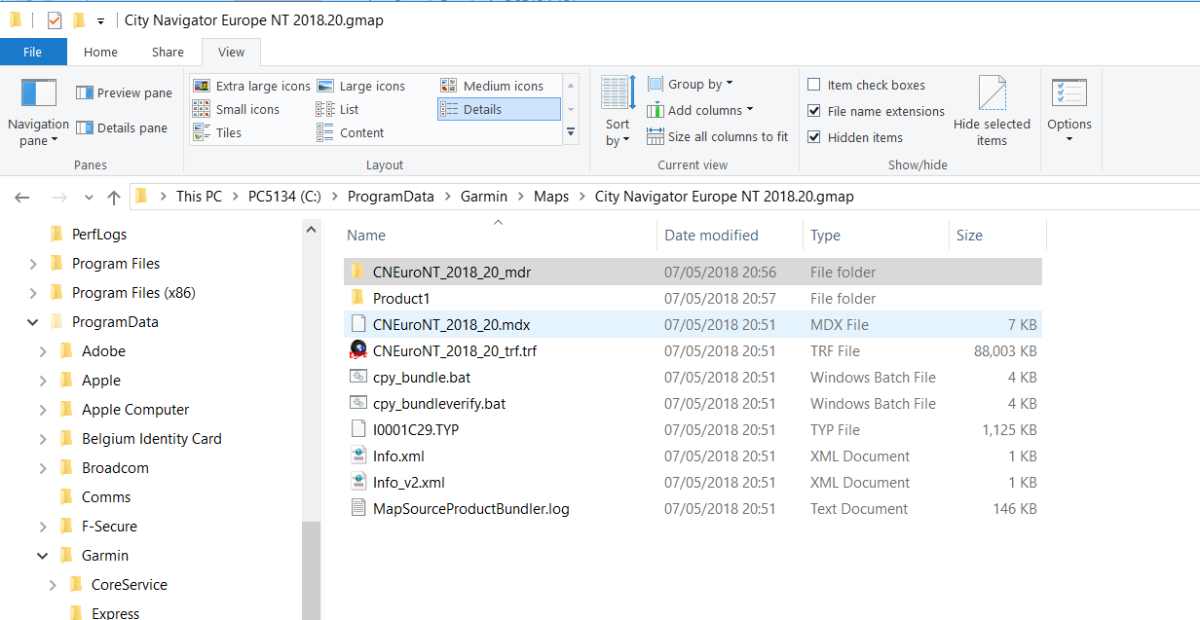Switch layout to List view
This screenshot has width=1200, height=620.
[x=338, y=109]
